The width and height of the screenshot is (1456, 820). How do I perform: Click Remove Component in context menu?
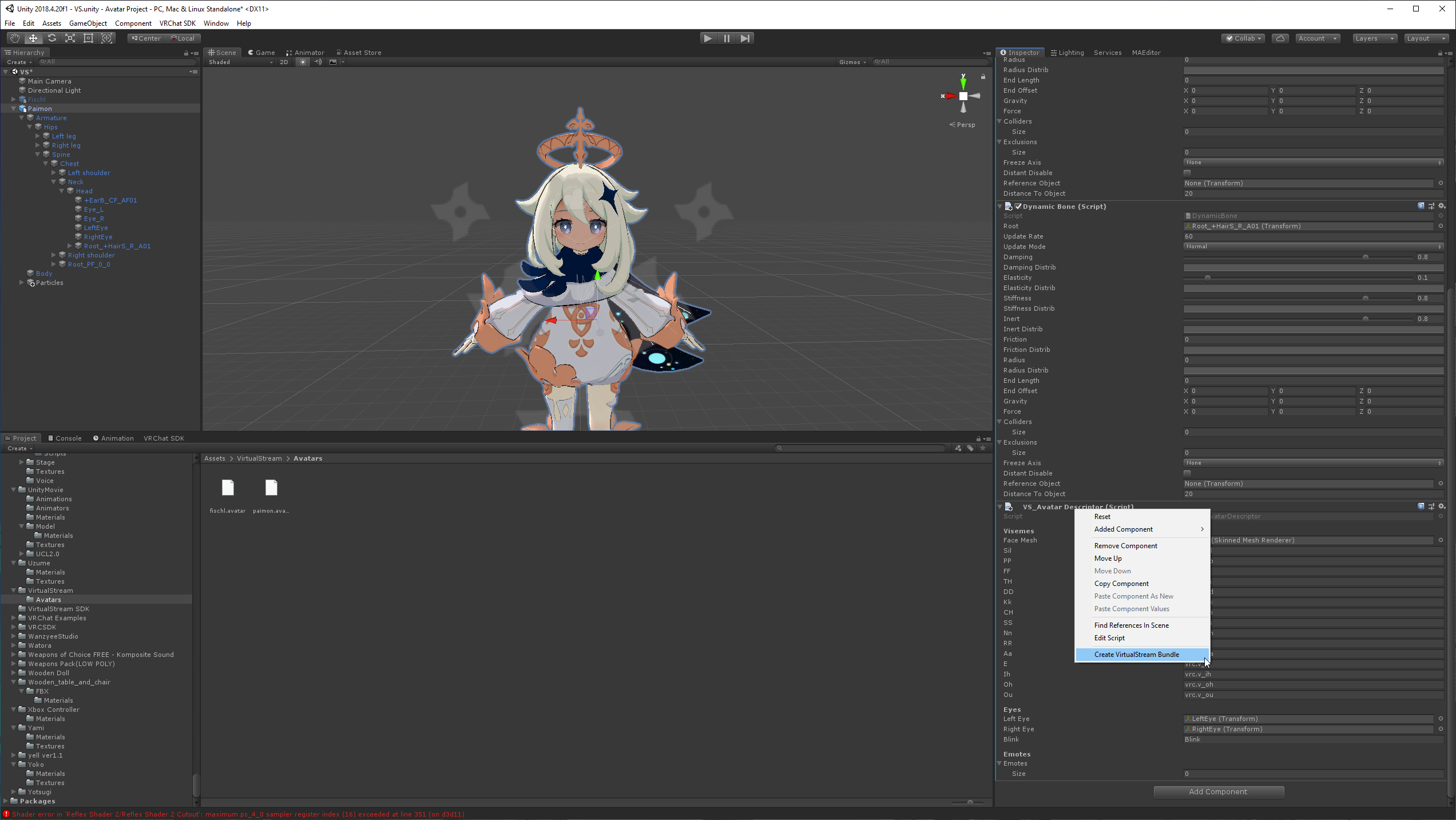[x=1125, y=546]
